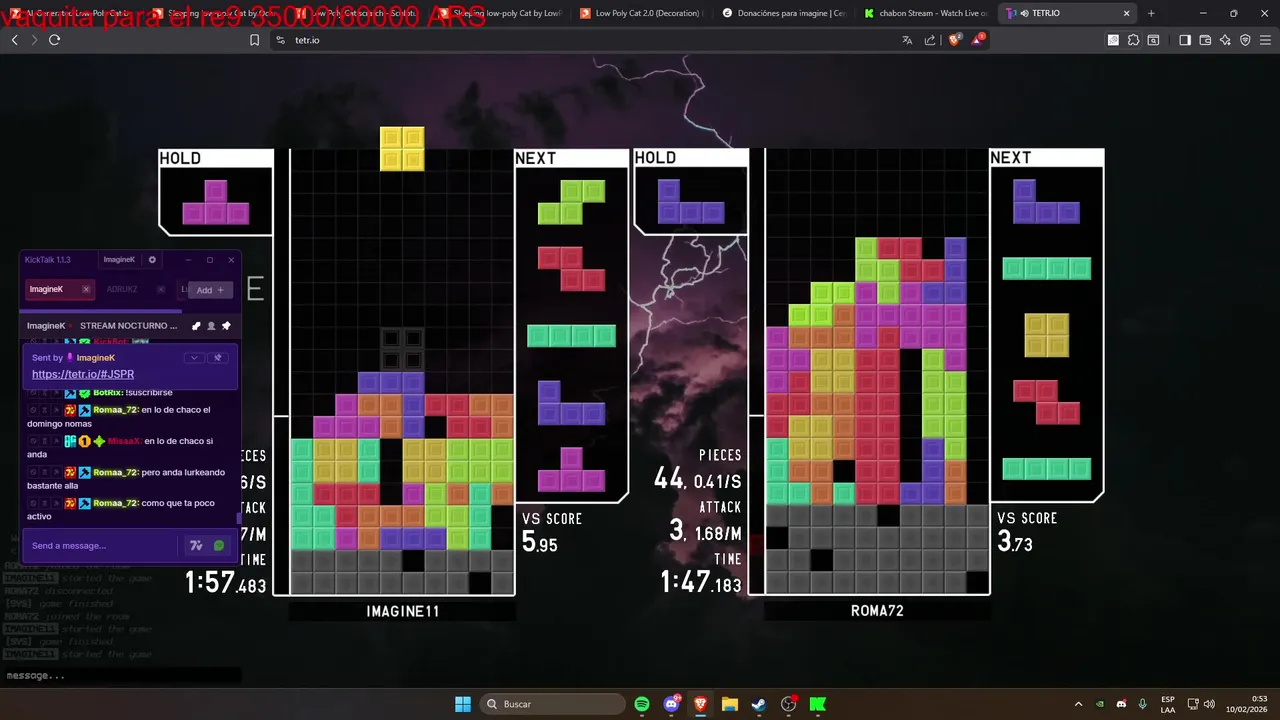Switch to the chabon Stream tab

[x=926, y=13]
